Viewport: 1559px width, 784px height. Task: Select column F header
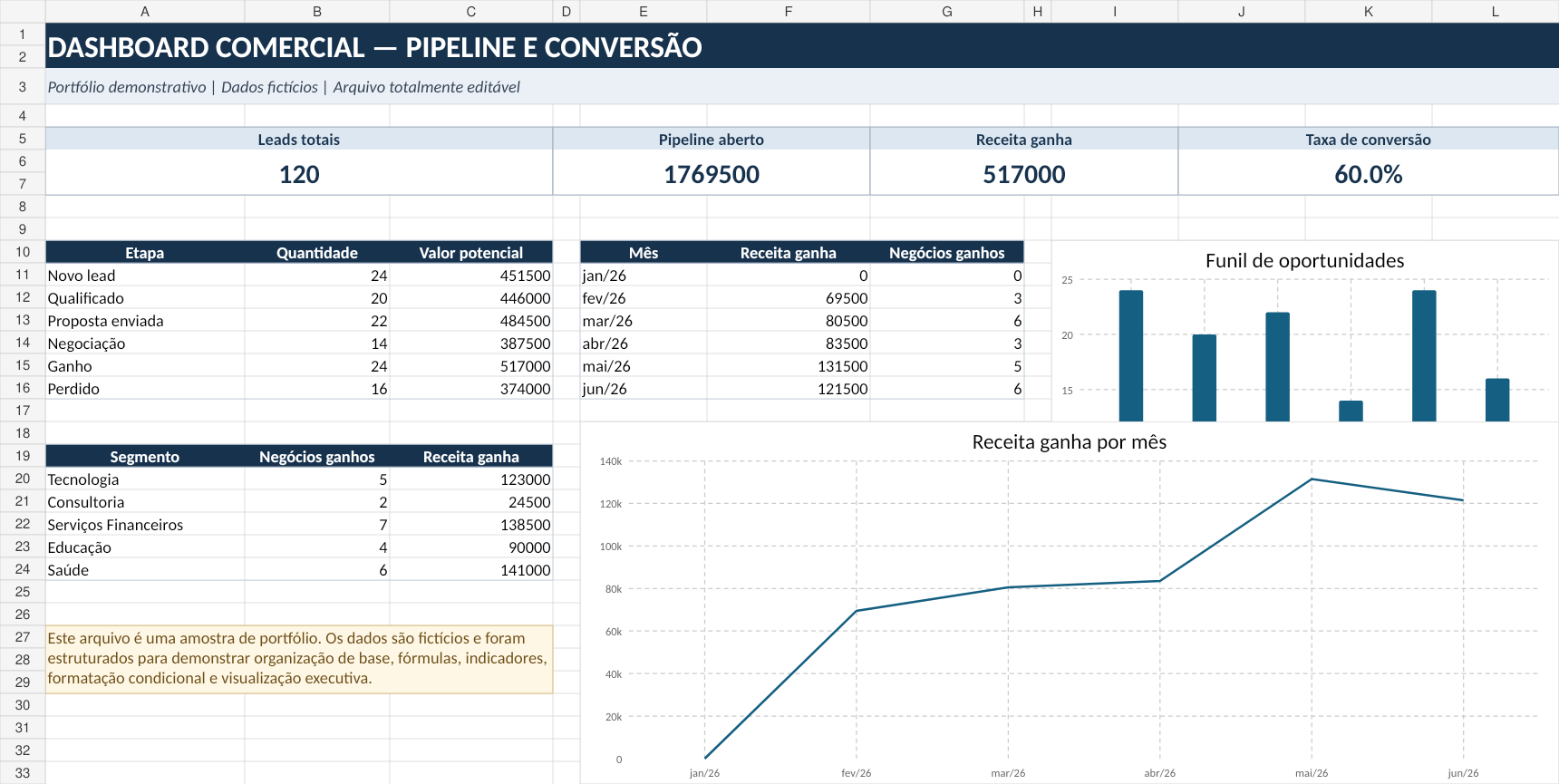789,11
